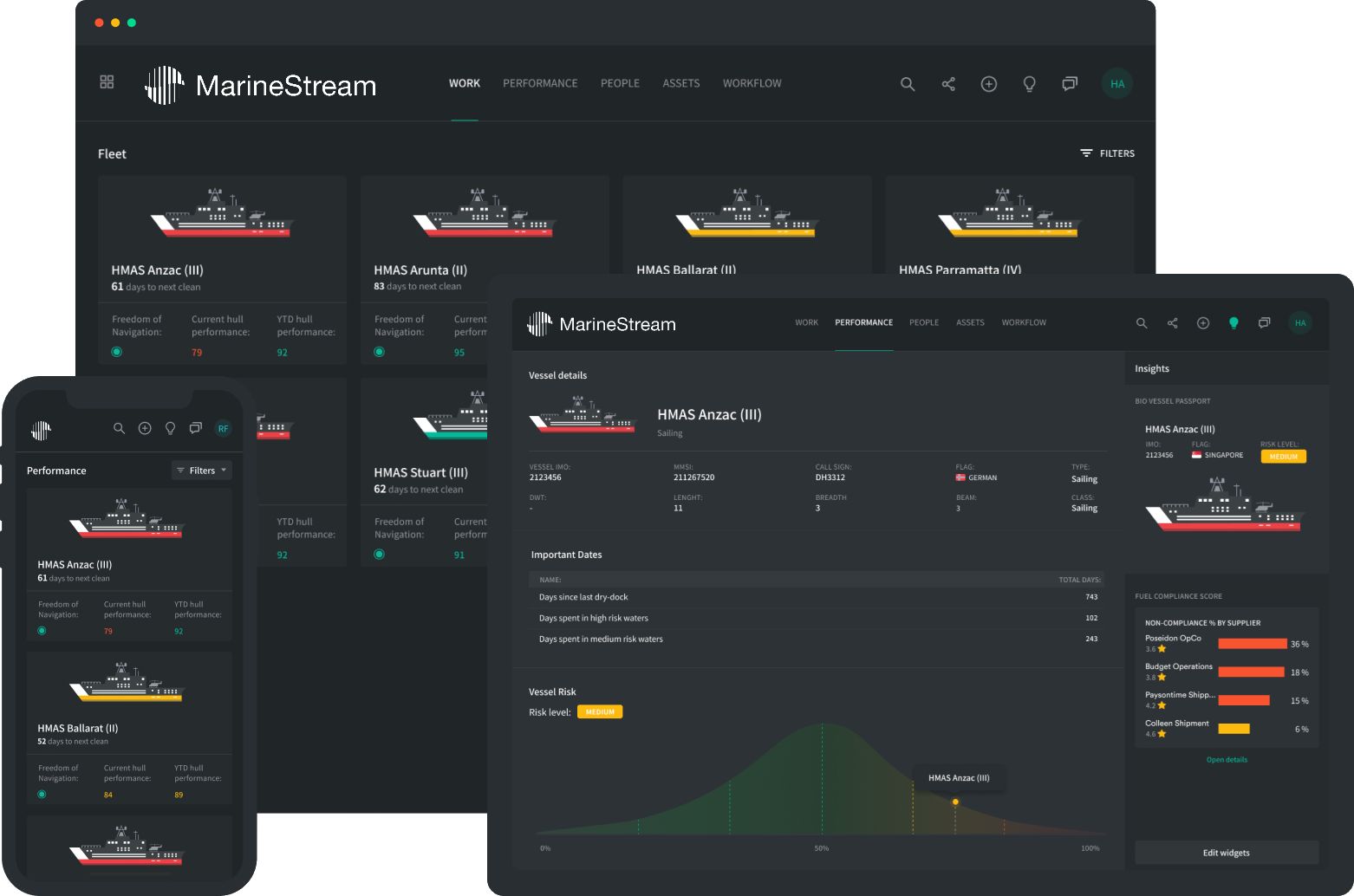Open the search icon in top navigation
The height and width of the screenshot is (896, 1354).
(x=907, y=84)
